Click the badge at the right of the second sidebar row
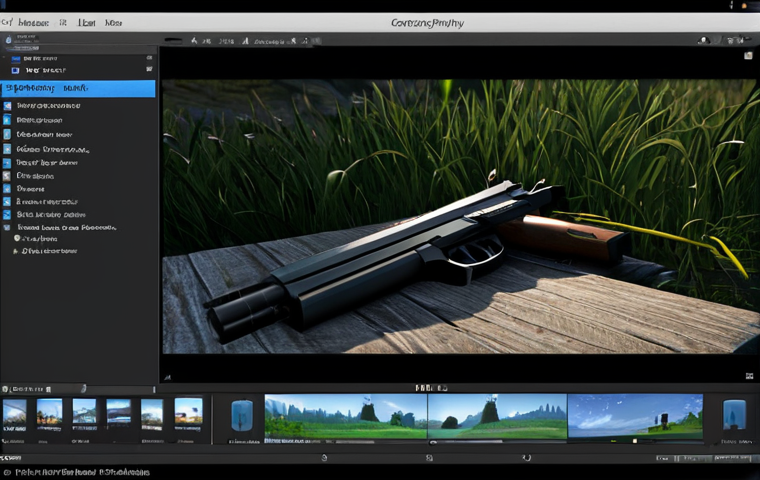Viewport: 760px width, 480px height. 149,70
